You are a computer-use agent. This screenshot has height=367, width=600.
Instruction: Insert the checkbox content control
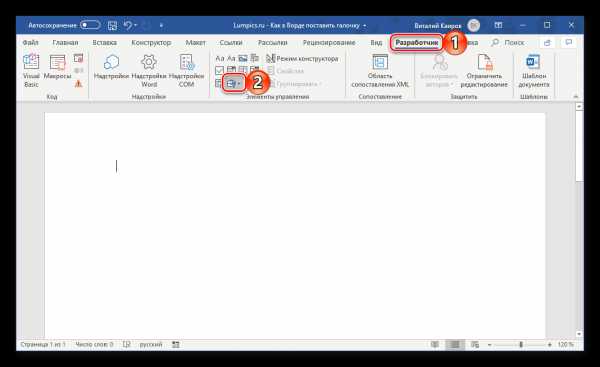(219, 70)
